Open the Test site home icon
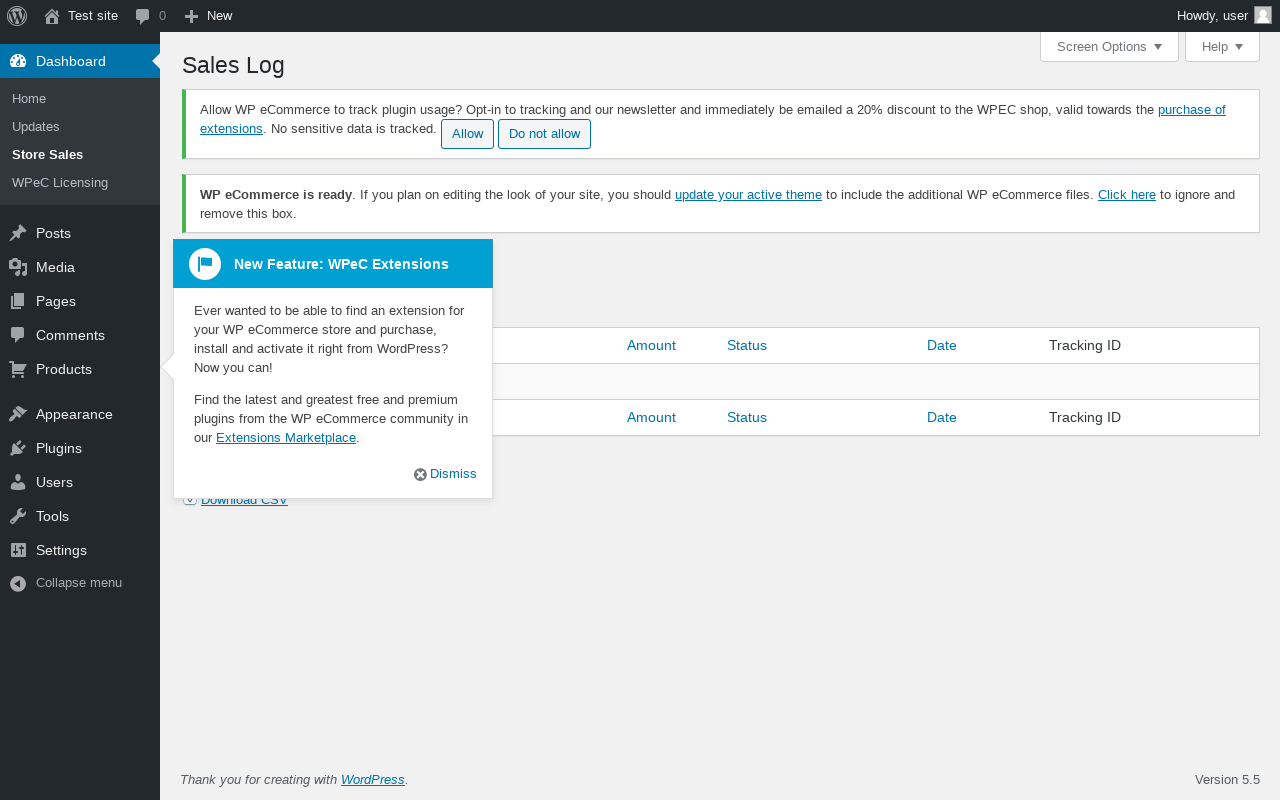This screenshot has height=800, width=1280. pos(52,16)
